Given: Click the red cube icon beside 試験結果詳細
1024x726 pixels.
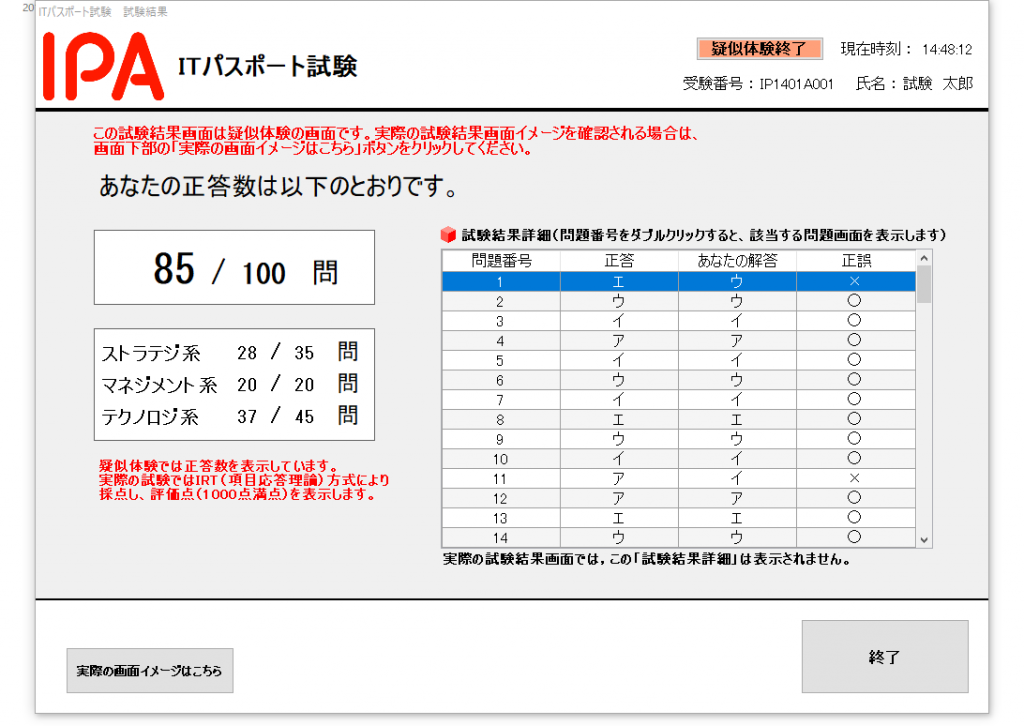Looking at the screenshot, I should click(x=448, y=234).
